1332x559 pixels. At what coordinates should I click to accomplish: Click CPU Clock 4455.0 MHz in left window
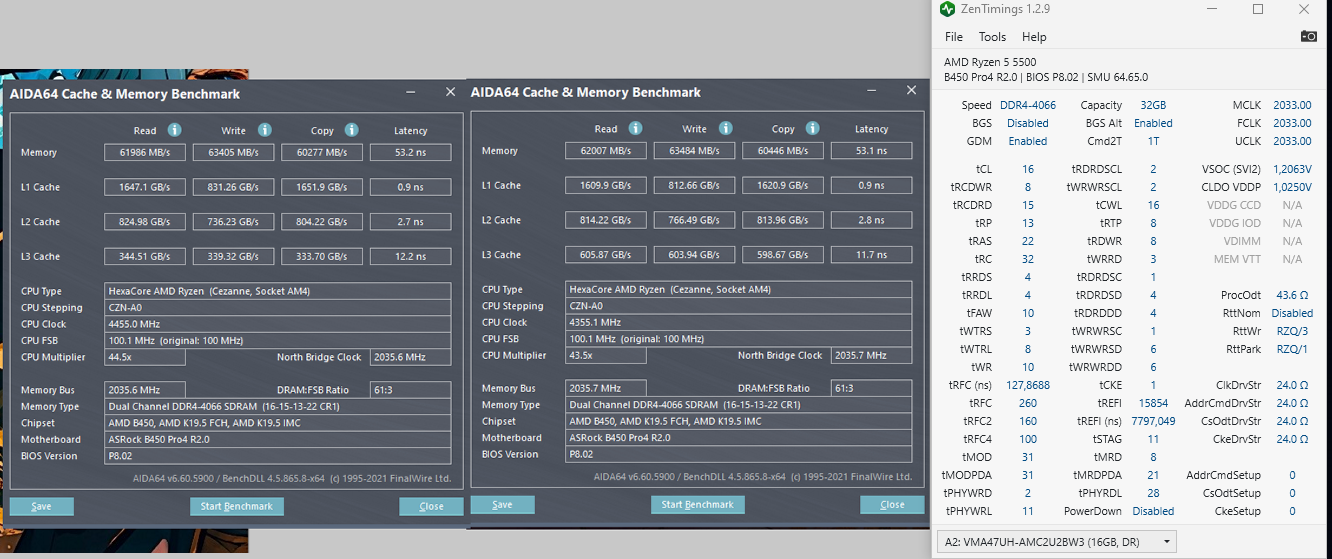coord(278,324)
